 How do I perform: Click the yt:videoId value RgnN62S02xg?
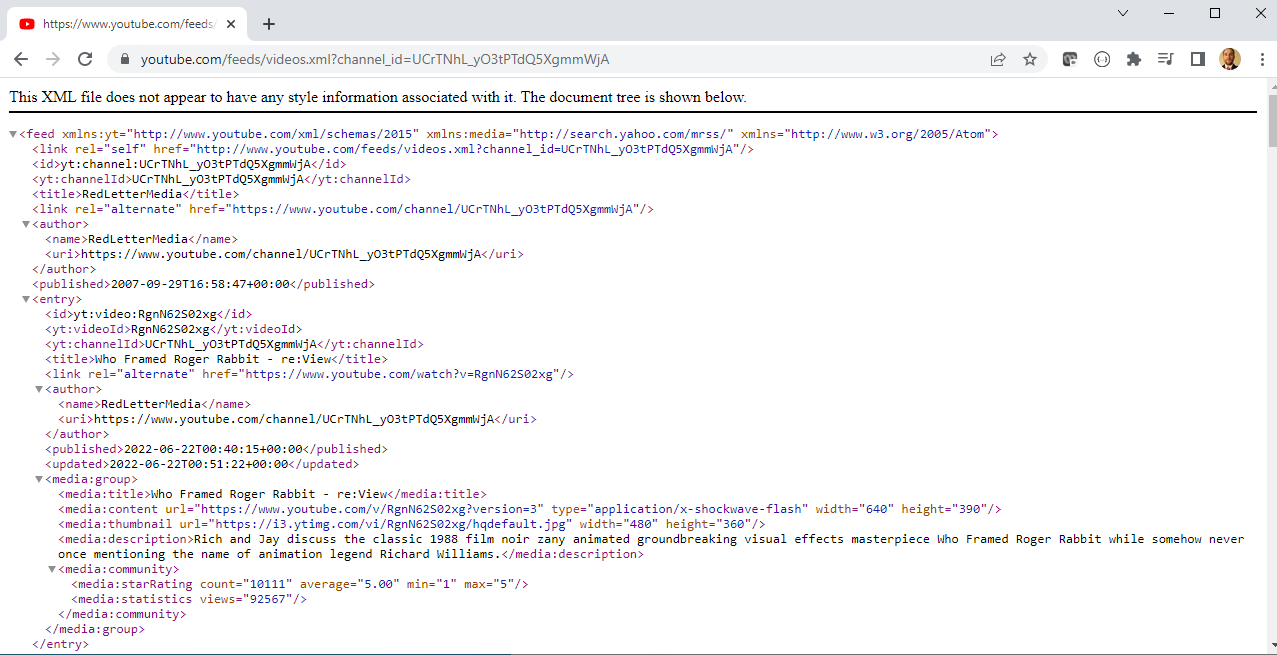[x=171, y=329]
